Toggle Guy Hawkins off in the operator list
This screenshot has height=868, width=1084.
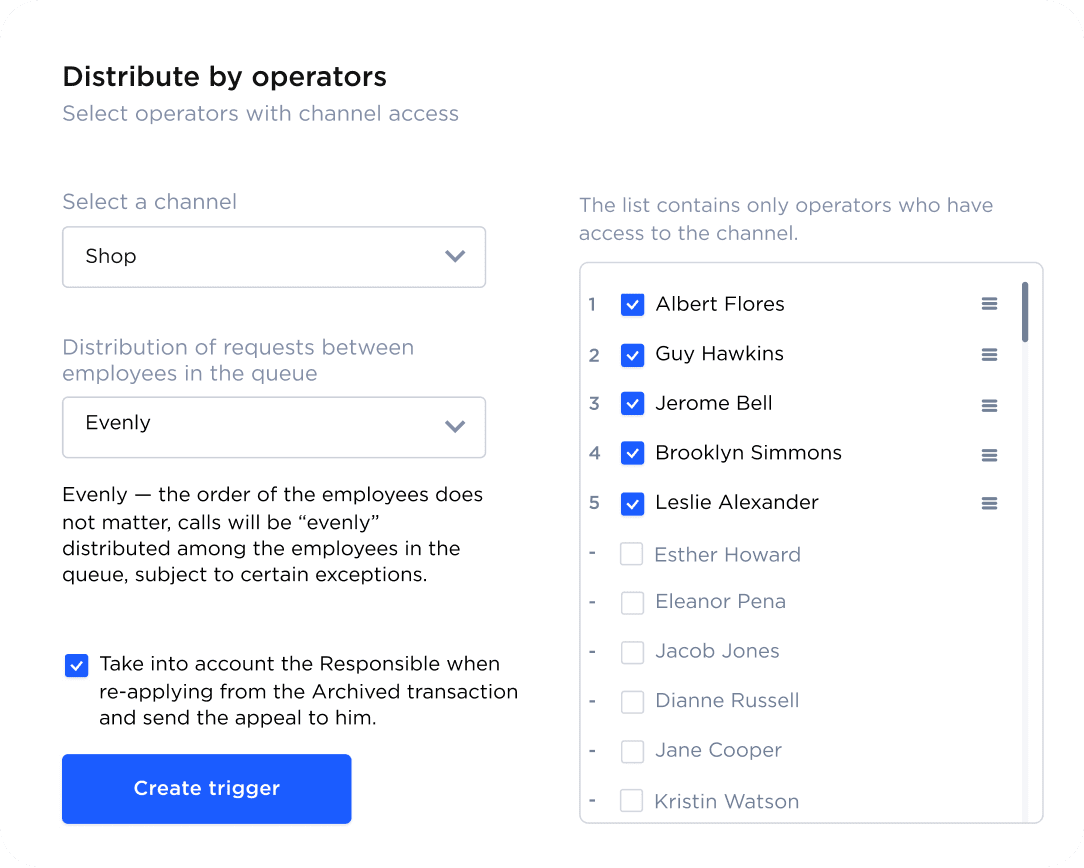(632, 354)
